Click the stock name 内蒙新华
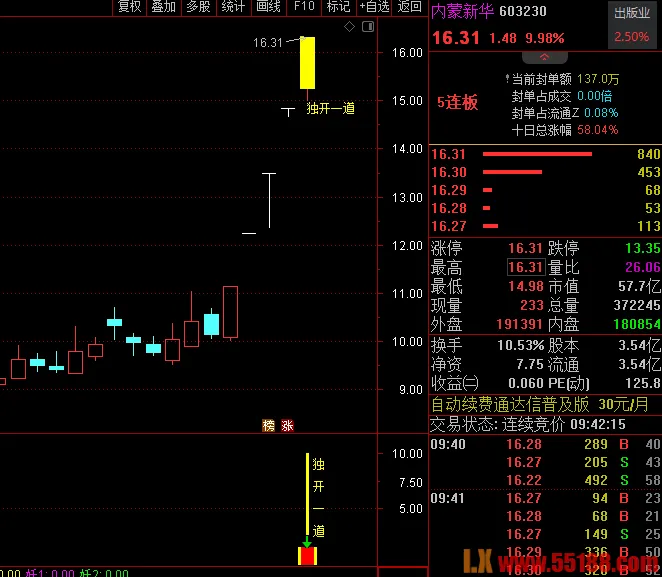 tap(462, 11)
